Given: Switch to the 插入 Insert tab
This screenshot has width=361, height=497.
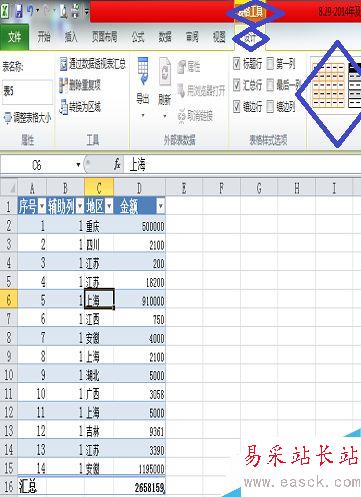Looking at the screenshot, I should pyautogui.click(x=71, y=37).
